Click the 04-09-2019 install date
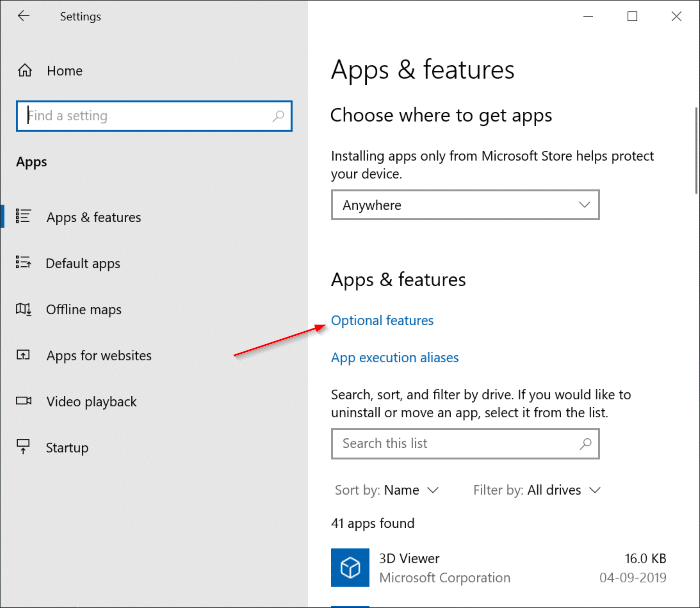Viewport: 700px width, 608px height. (633, 578)
